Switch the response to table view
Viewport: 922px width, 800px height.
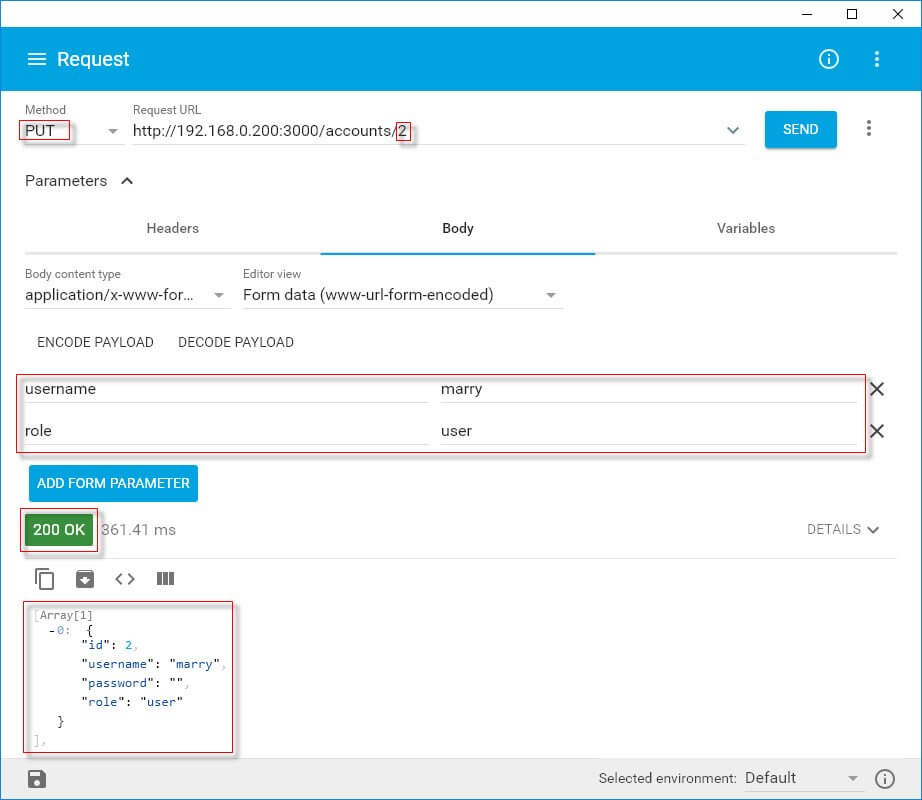(x=165, y=578)
